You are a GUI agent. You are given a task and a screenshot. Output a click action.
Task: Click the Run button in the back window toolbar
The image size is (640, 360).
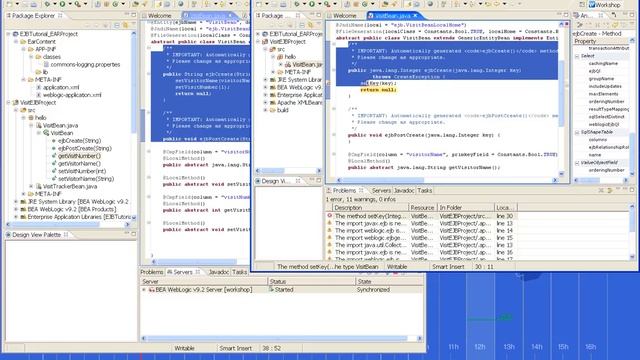[x=62, y=4]
